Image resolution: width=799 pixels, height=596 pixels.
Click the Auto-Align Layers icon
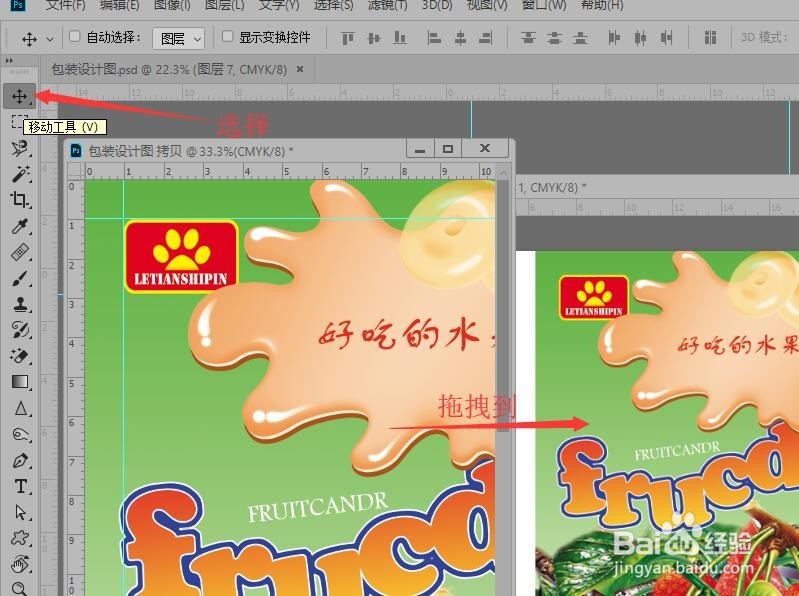(x=710, y=38)
